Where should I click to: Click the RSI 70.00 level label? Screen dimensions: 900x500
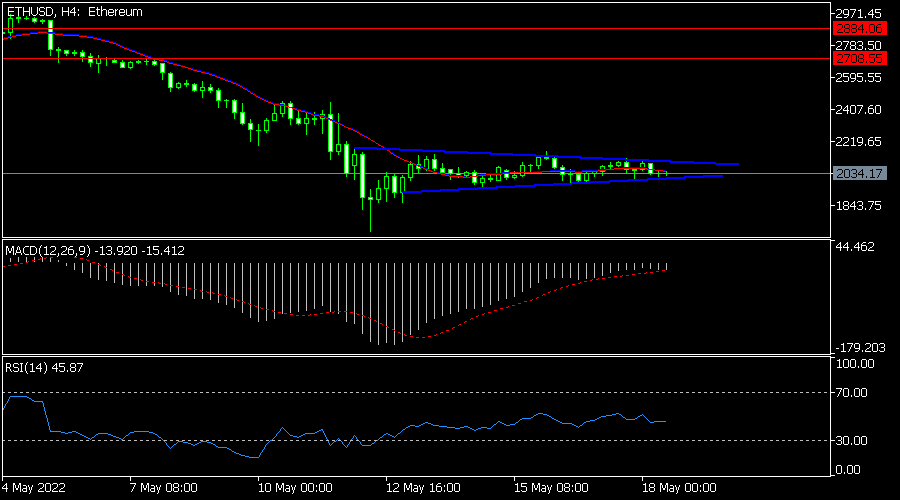coord(852,393)
